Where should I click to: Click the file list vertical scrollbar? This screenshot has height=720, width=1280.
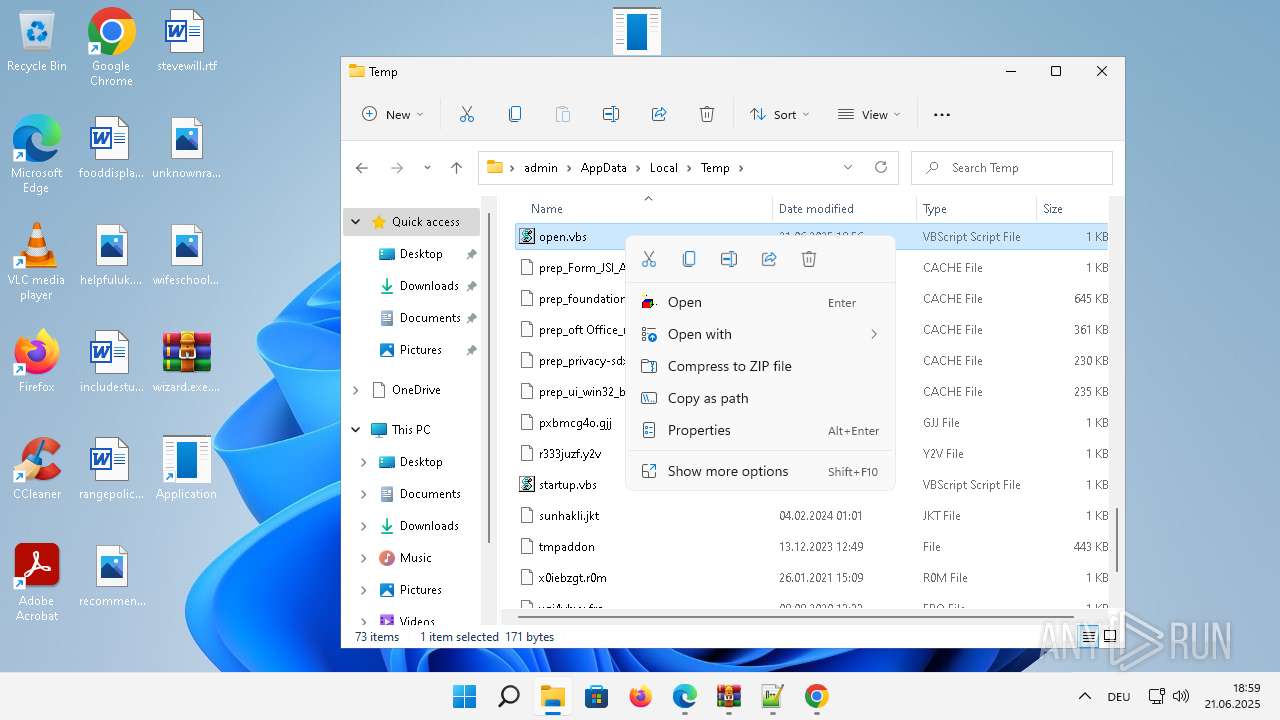1116,540
